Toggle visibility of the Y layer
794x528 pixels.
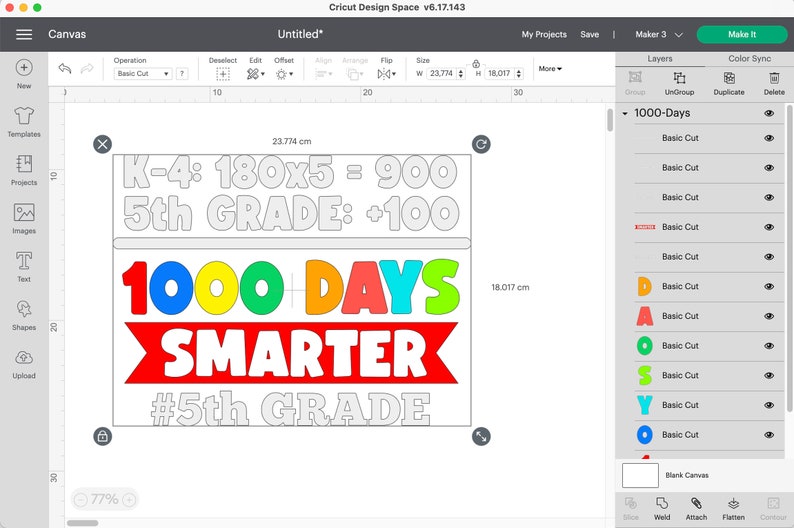[769, 405]
